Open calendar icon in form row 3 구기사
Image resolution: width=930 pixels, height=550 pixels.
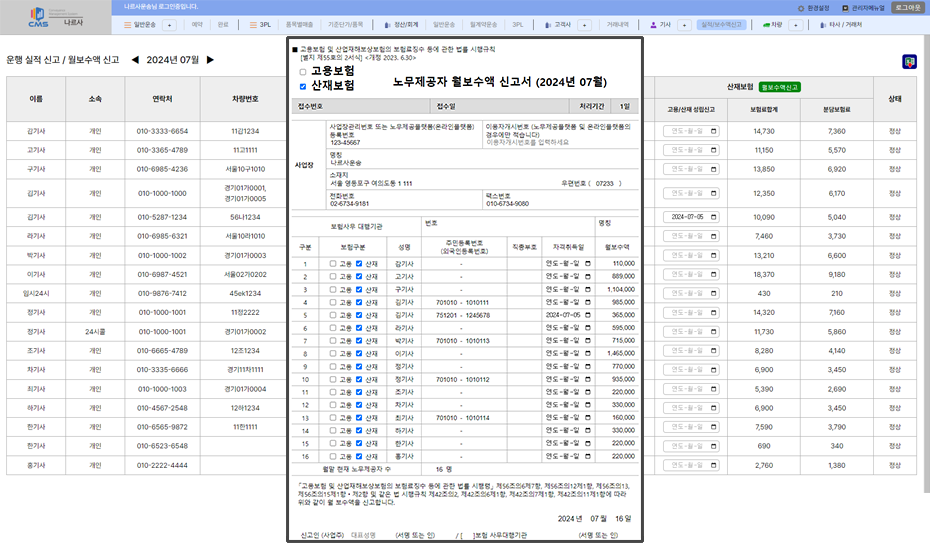coord(588,290)
